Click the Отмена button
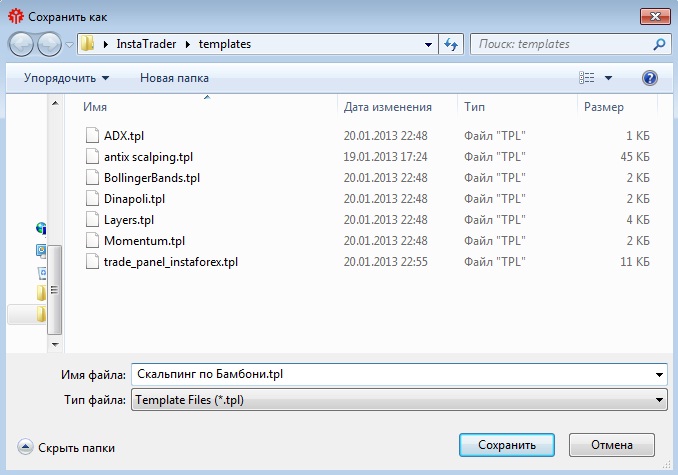The image size is (678, 475). (612, 445)
